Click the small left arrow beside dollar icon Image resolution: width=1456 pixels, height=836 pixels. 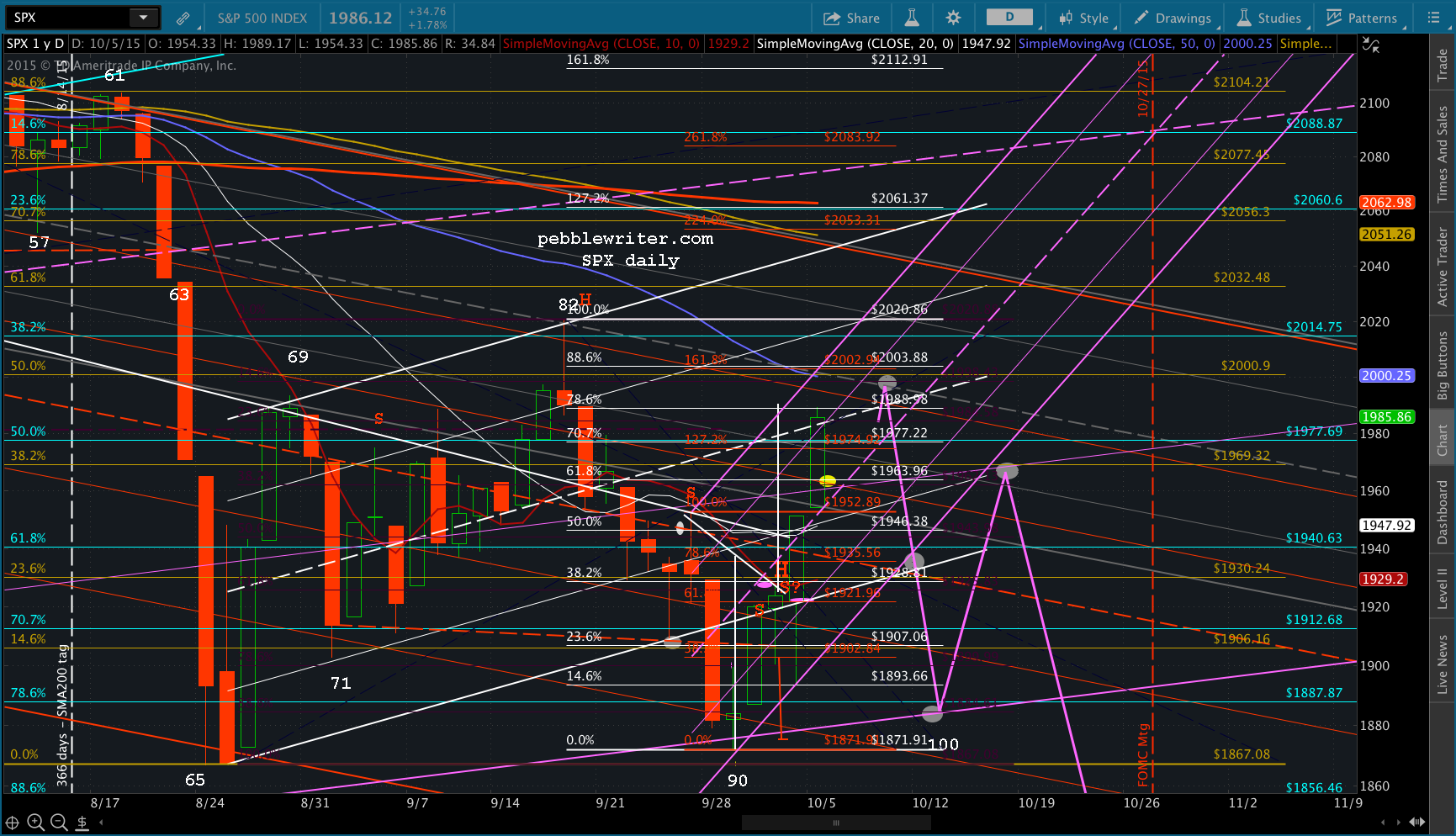pyautogui.click(x=101, y=823)
